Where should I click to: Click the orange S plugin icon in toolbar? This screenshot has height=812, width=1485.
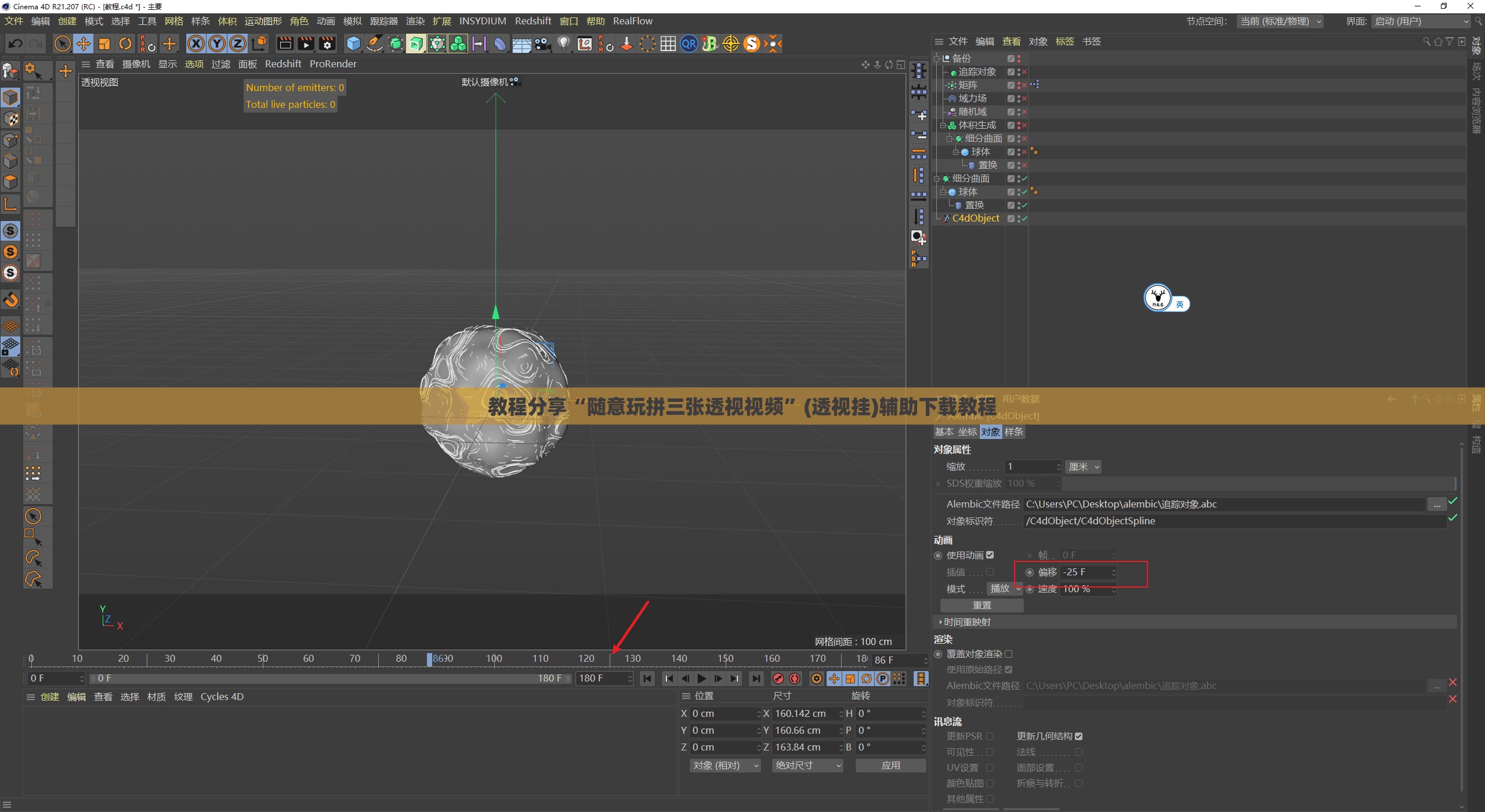pyautogui.click(x=752, y=43)
